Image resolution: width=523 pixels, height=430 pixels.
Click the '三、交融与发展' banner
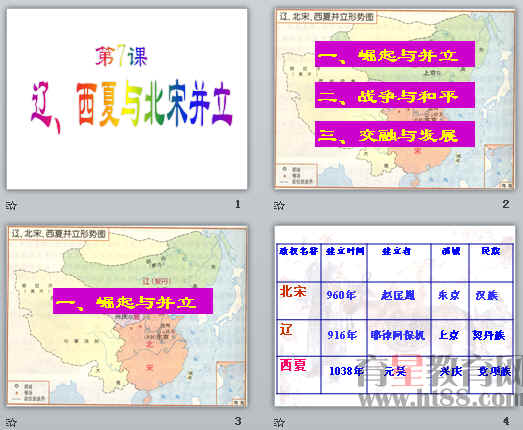tap(395, 134)
